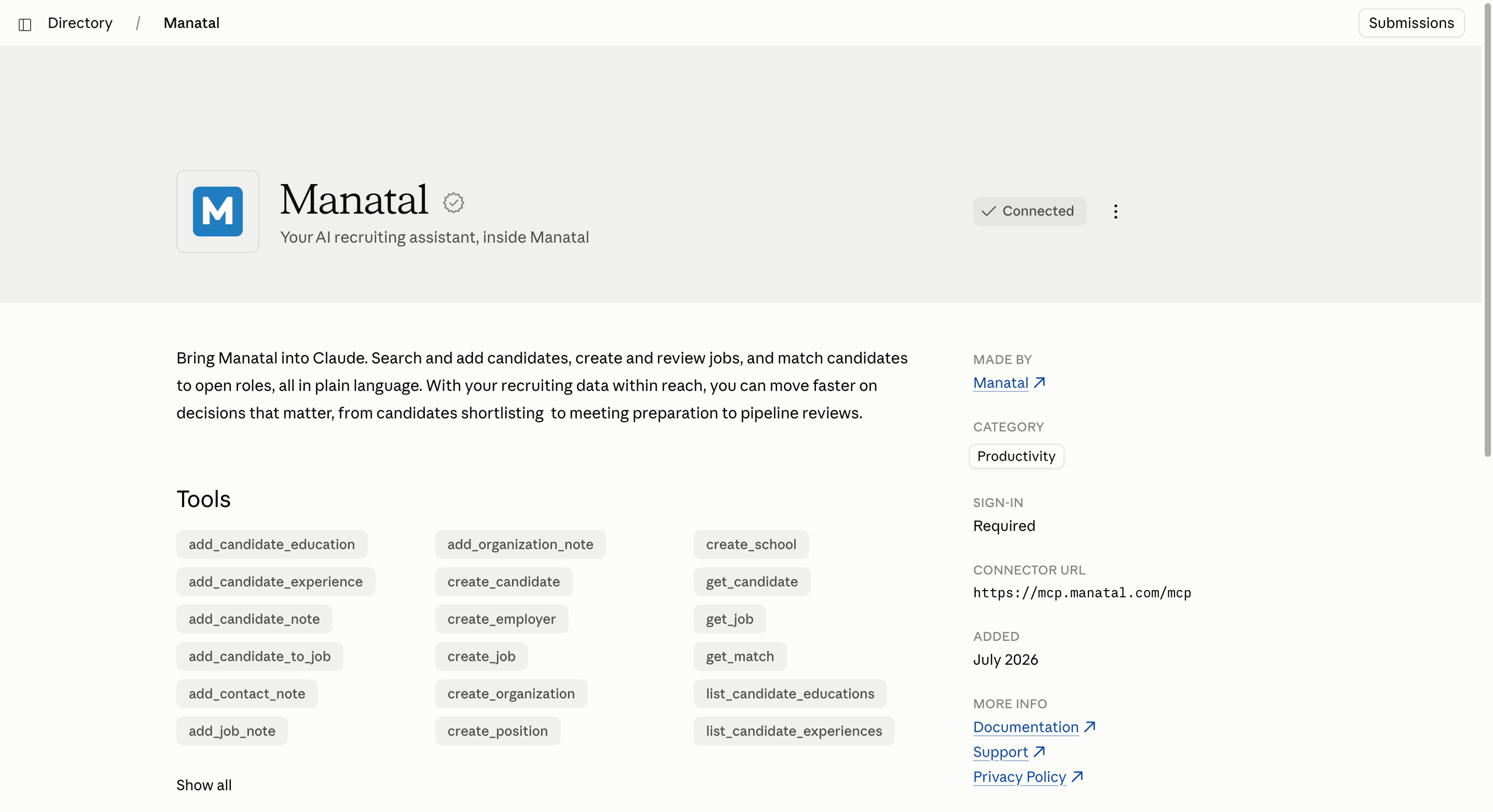Click the Manatal page title heading

pyautogui.click(x=354, y=200)
